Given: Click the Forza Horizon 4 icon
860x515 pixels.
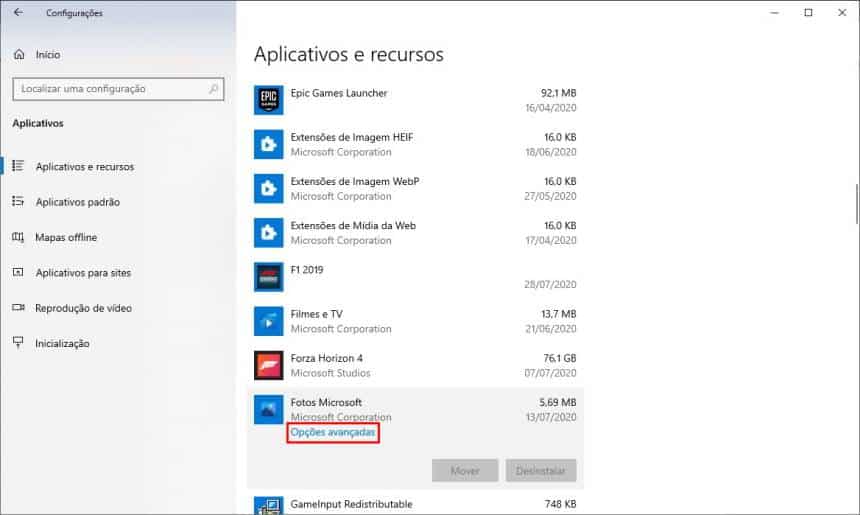Looking at the screenshot, I should [268, 365].
